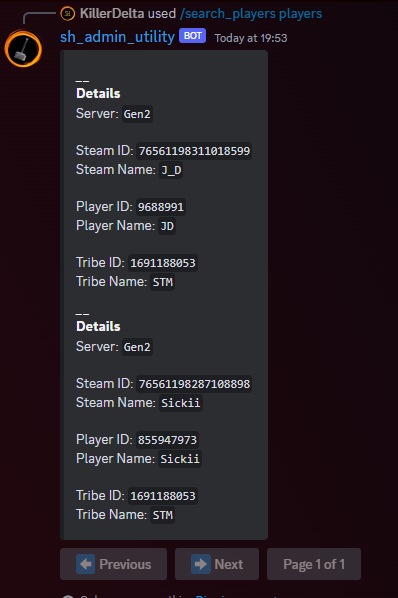Click the first Tribe ID 1691188053 value
Image resolution: width=398 pixels, height=598 pixels.
162,263
